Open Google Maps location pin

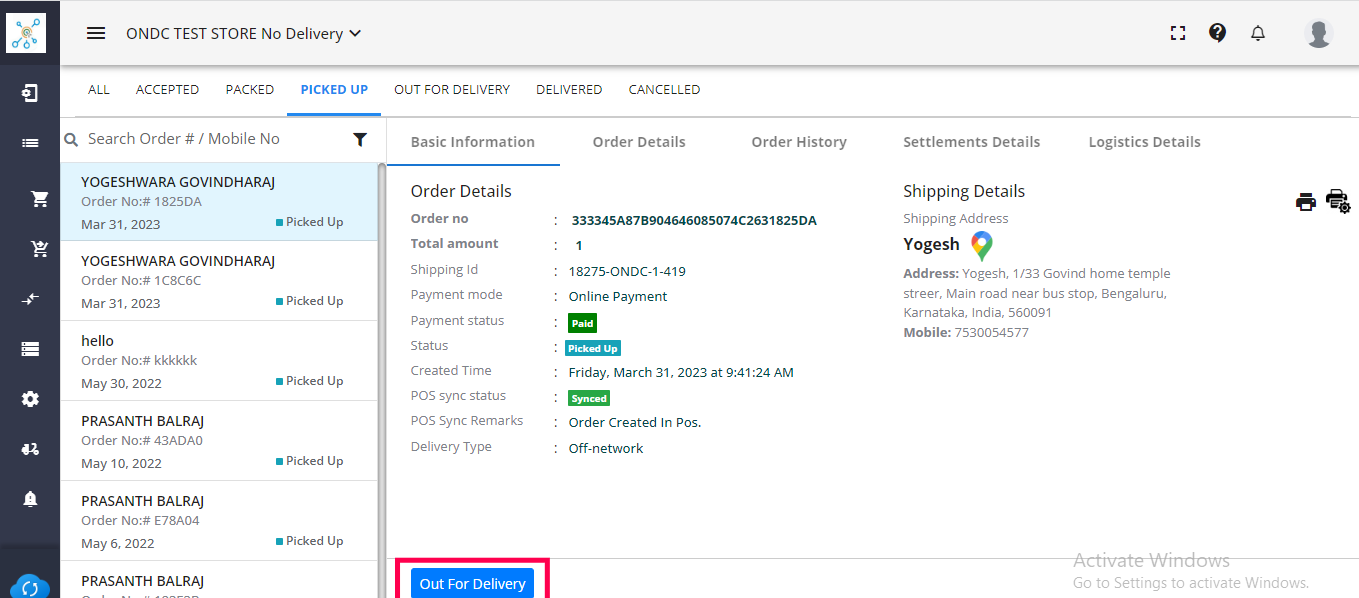pyautogui.click(x=981, y=245)
